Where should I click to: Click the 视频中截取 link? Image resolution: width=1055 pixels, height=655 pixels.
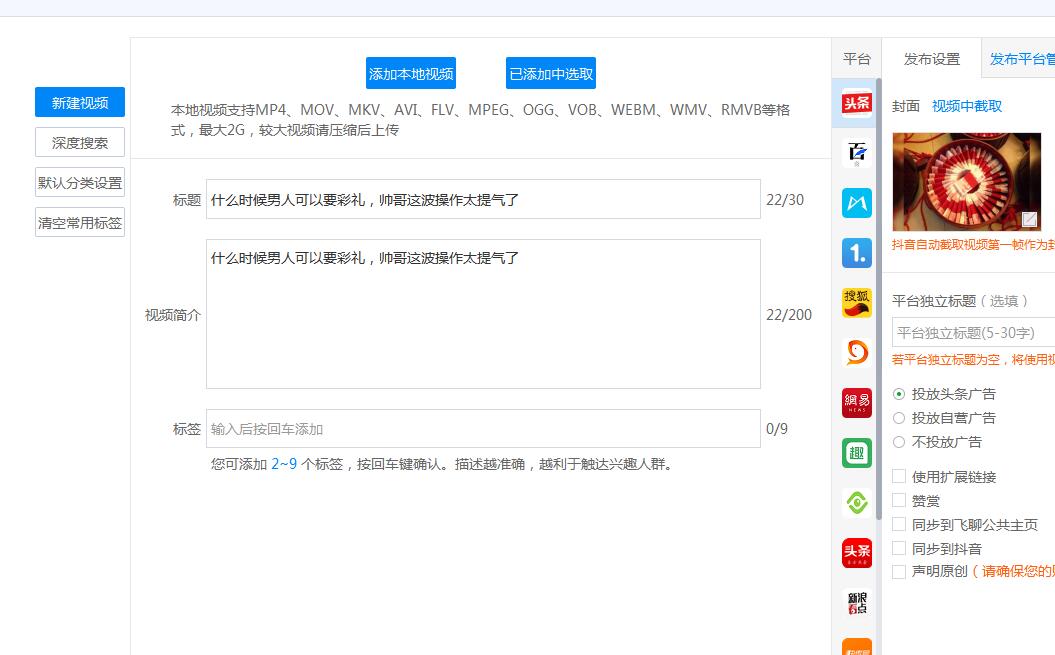click(x=966, y=106)
